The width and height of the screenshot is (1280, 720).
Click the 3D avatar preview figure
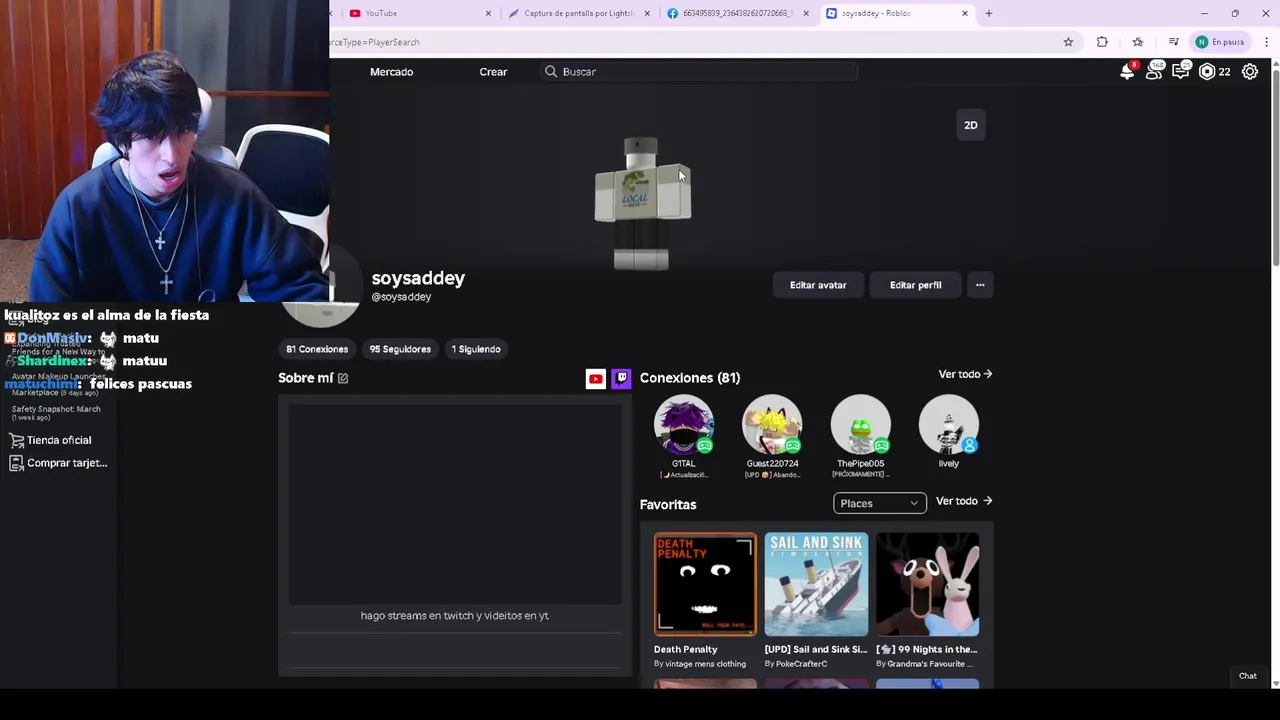click(x=641, y=204)
